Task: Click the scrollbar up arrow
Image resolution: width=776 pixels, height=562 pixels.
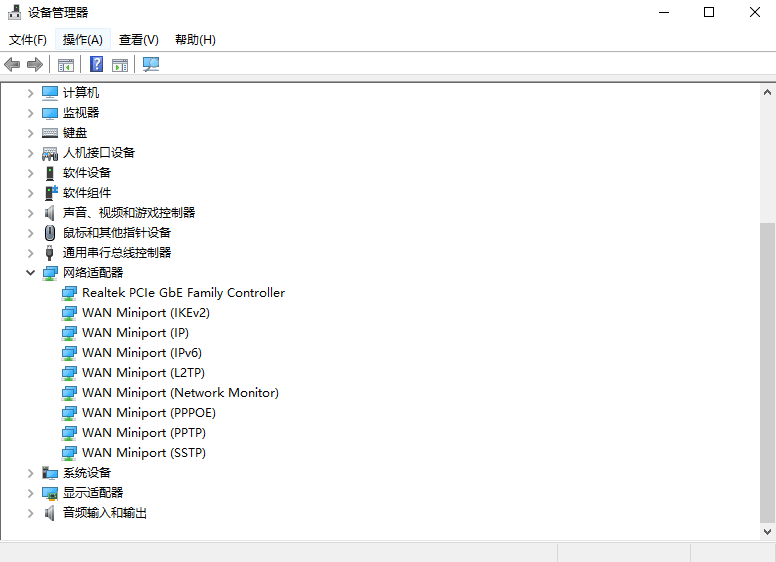Action: [768, 92]
